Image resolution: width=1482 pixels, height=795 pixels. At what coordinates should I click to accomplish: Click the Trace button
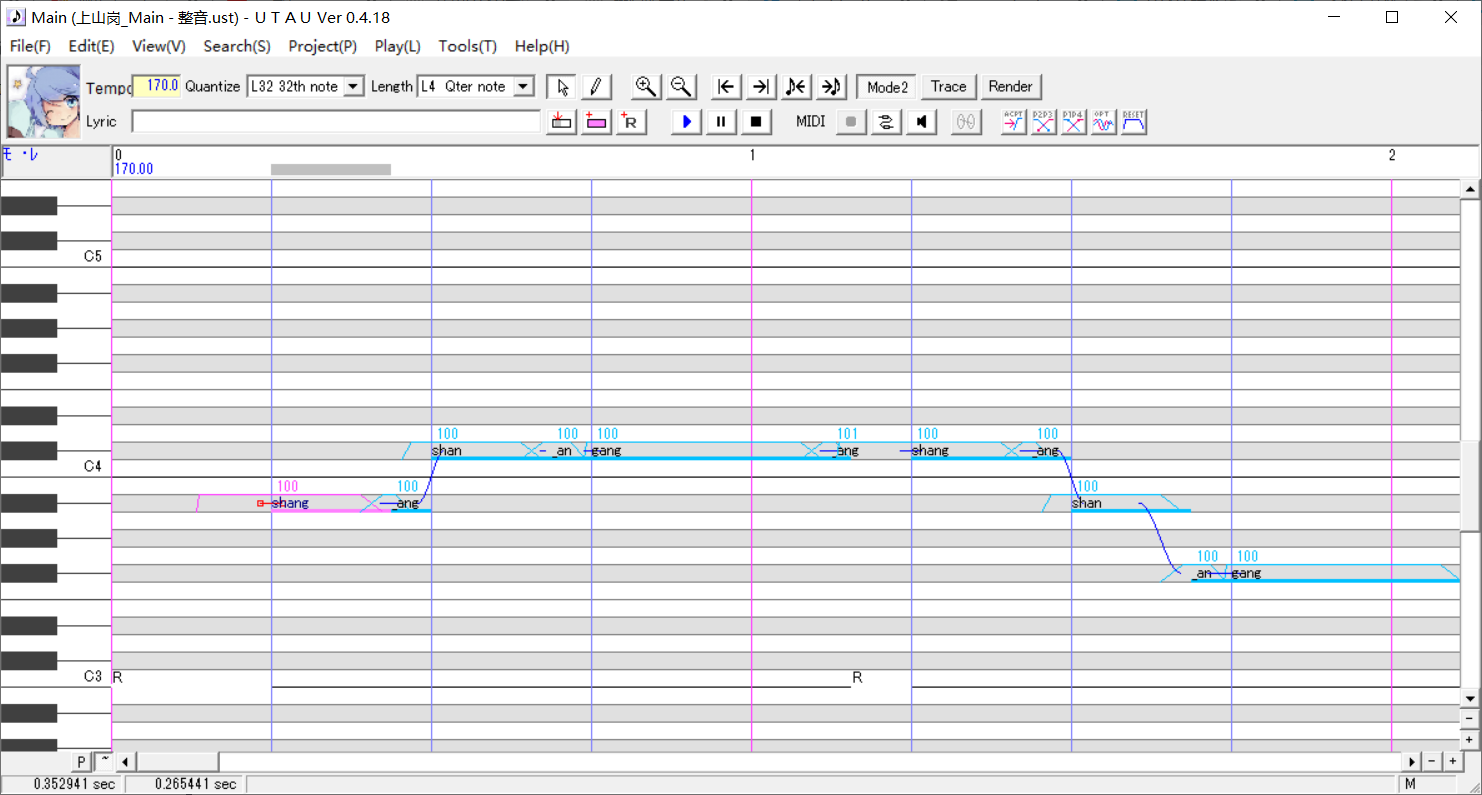948,87
